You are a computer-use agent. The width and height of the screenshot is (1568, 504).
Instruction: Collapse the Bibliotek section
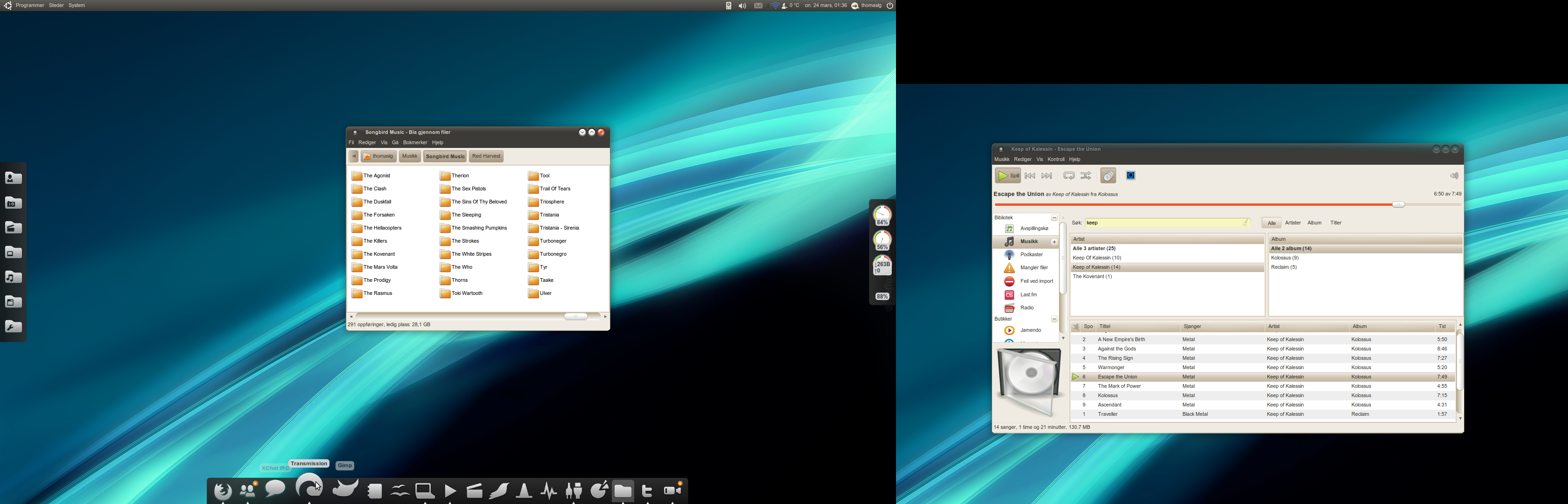click(1054, 218)
